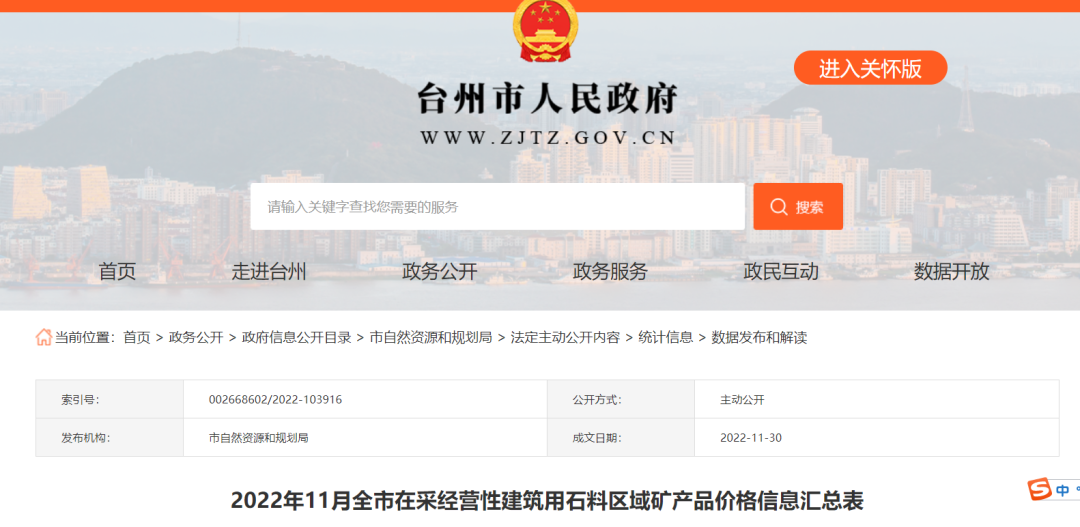
Task: Click the orange 搜索 search button
Action: tap(797, 207)
